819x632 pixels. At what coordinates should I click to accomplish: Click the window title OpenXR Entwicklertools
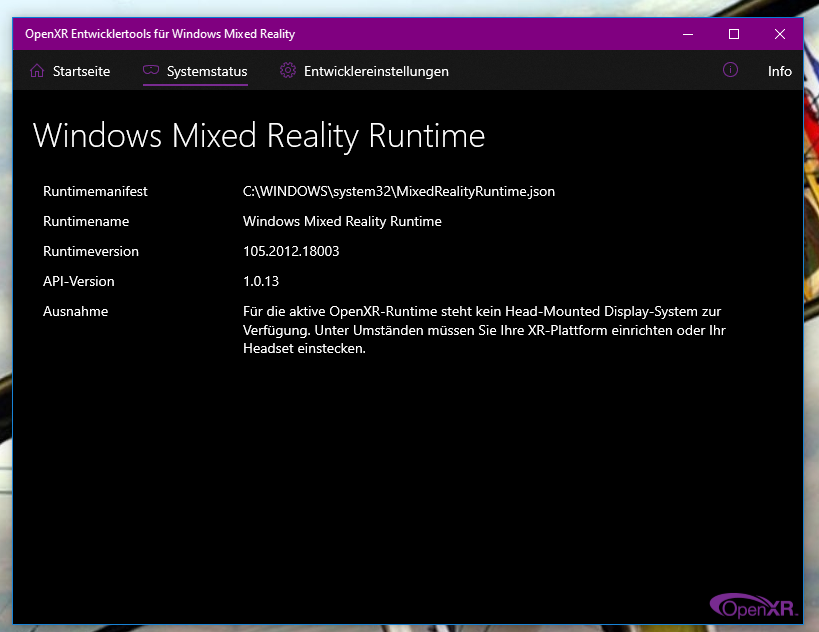[x=160, y=34]
